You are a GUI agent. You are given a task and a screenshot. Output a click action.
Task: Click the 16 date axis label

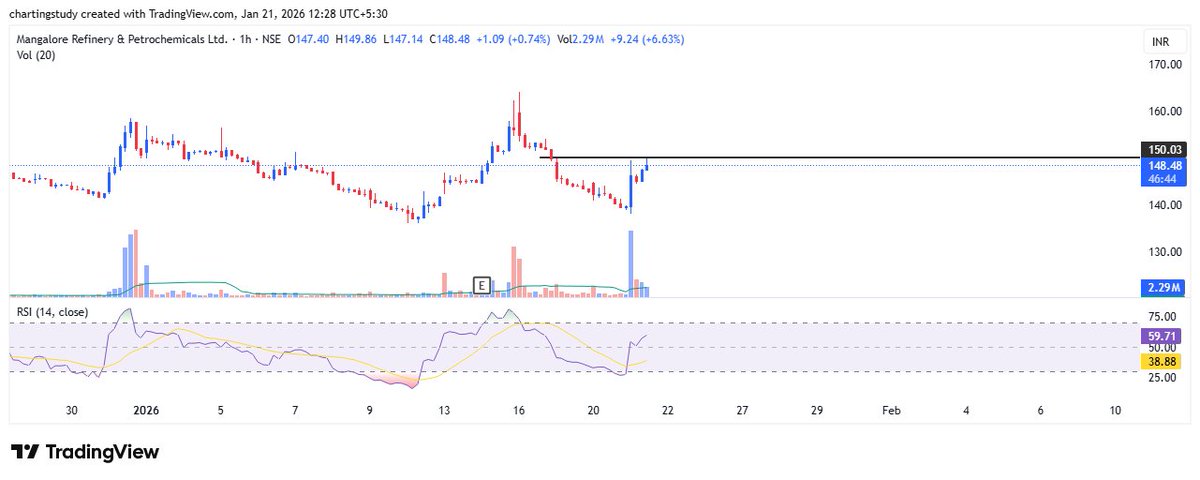[518, 410]
